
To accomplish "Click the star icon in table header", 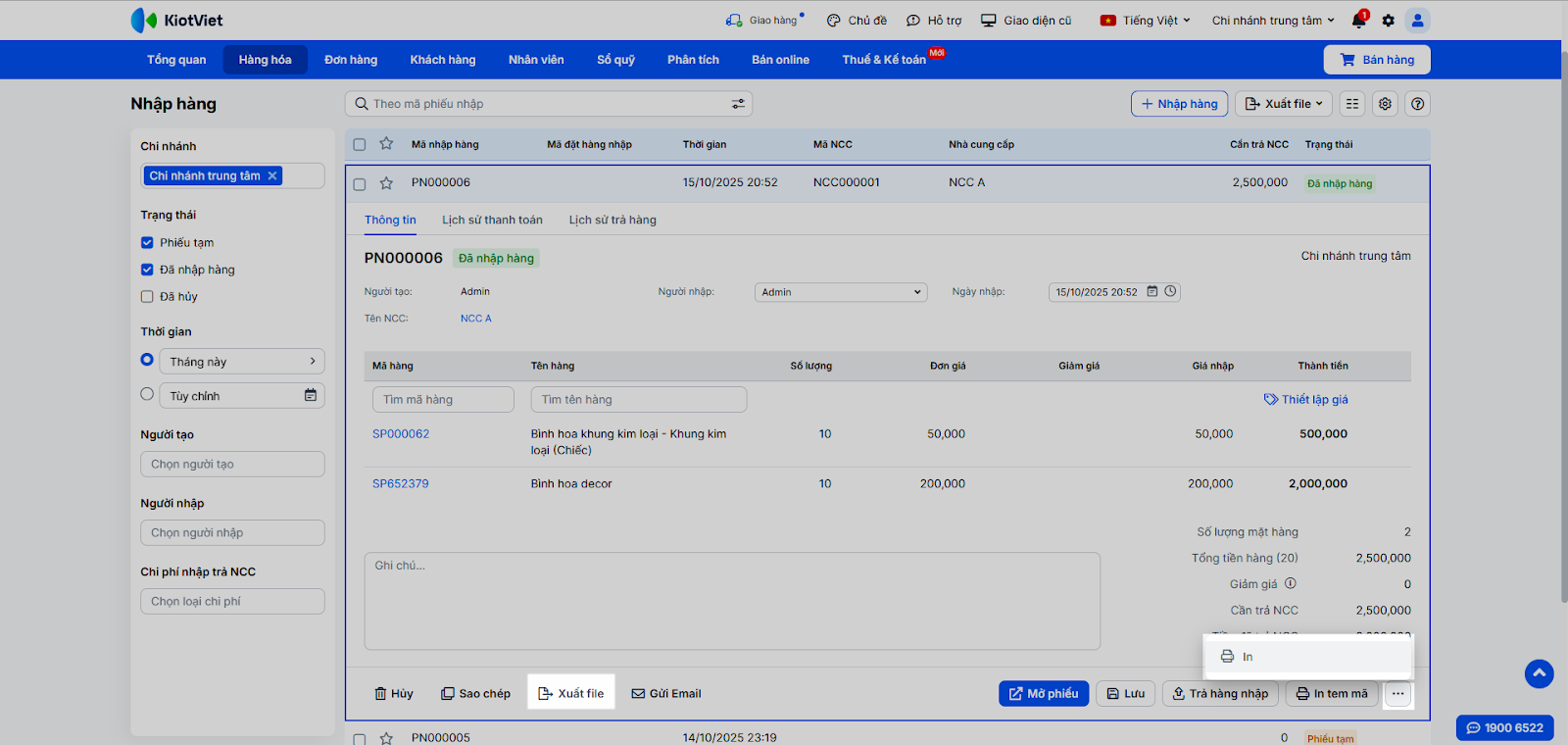I will click(386, 144).
